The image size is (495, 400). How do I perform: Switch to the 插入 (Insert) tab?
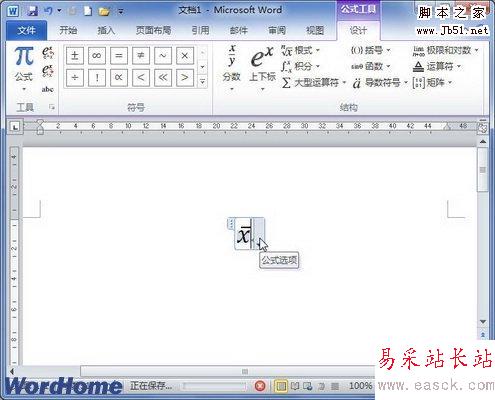coord(106,31)
